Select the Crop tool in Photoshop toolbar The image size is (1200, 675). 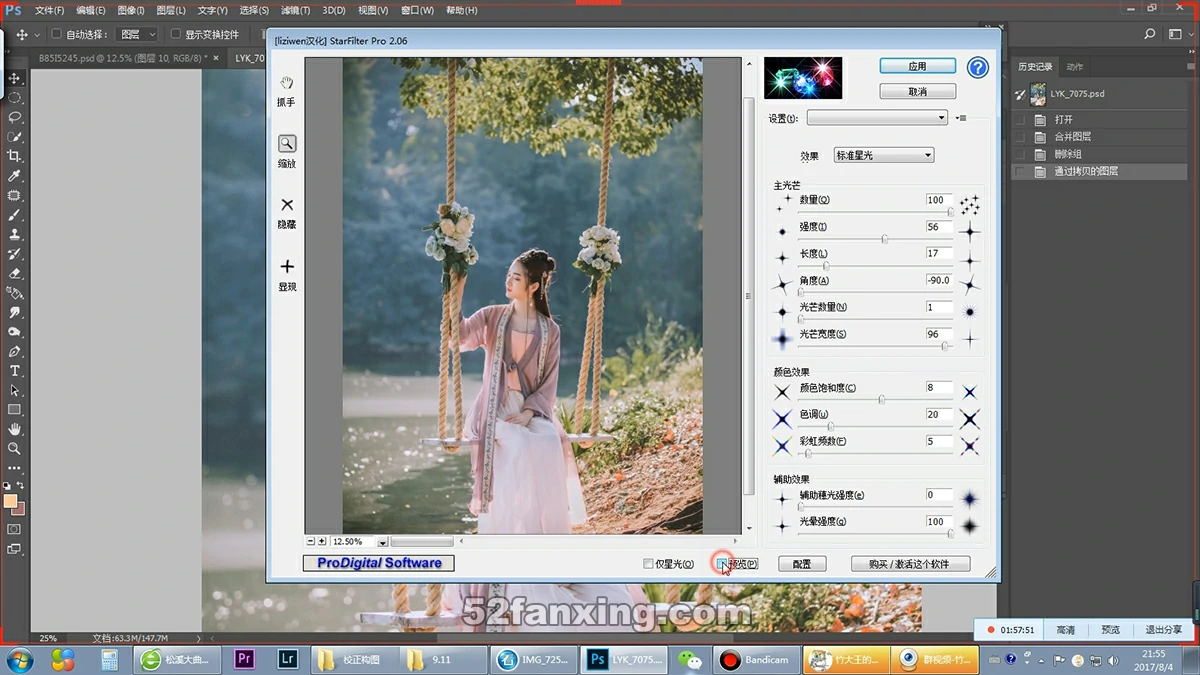point(14,156)
